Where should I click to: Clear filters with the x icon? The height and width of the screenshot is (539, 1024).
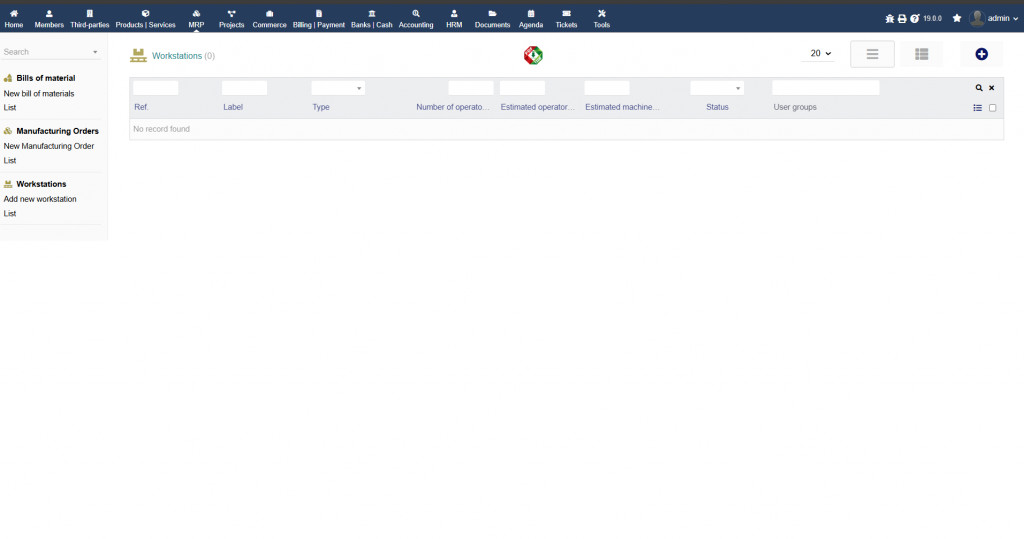click(x=991, y=88)
